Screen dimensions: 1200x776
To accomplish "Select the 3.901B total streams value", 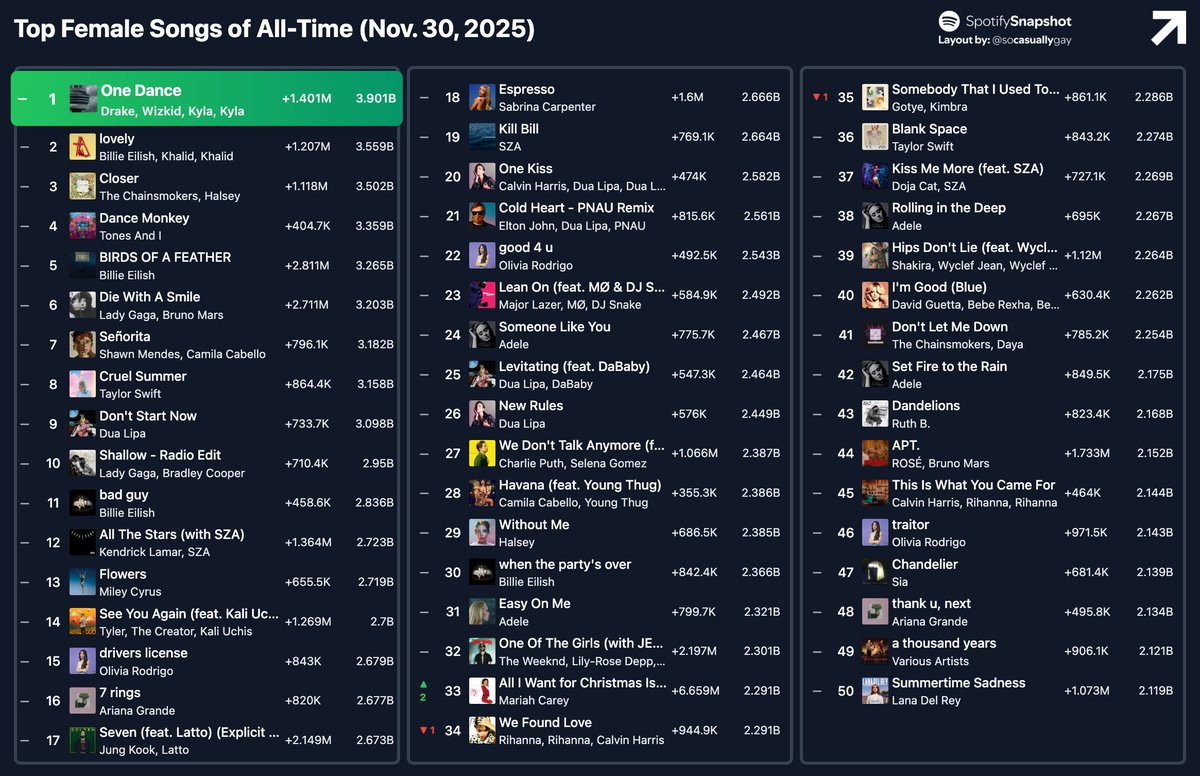I will click(x=375, y=99).
